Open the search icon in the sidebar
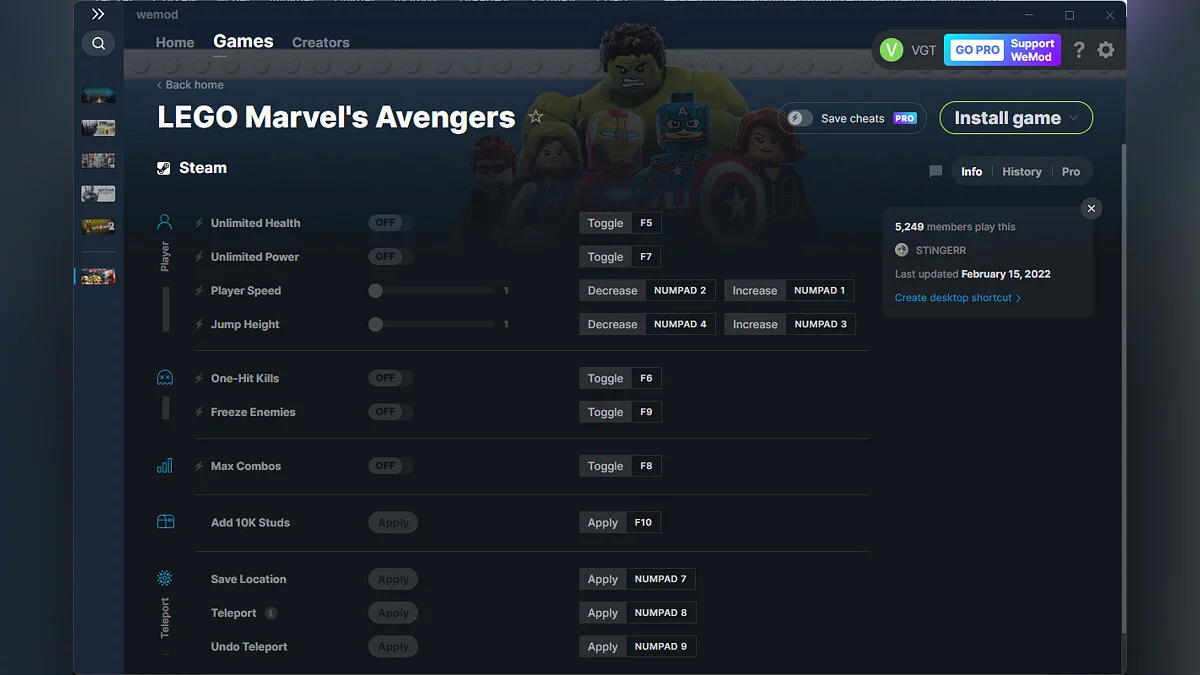This screenshot has height=675, width=1200. [x=98, y=43]
